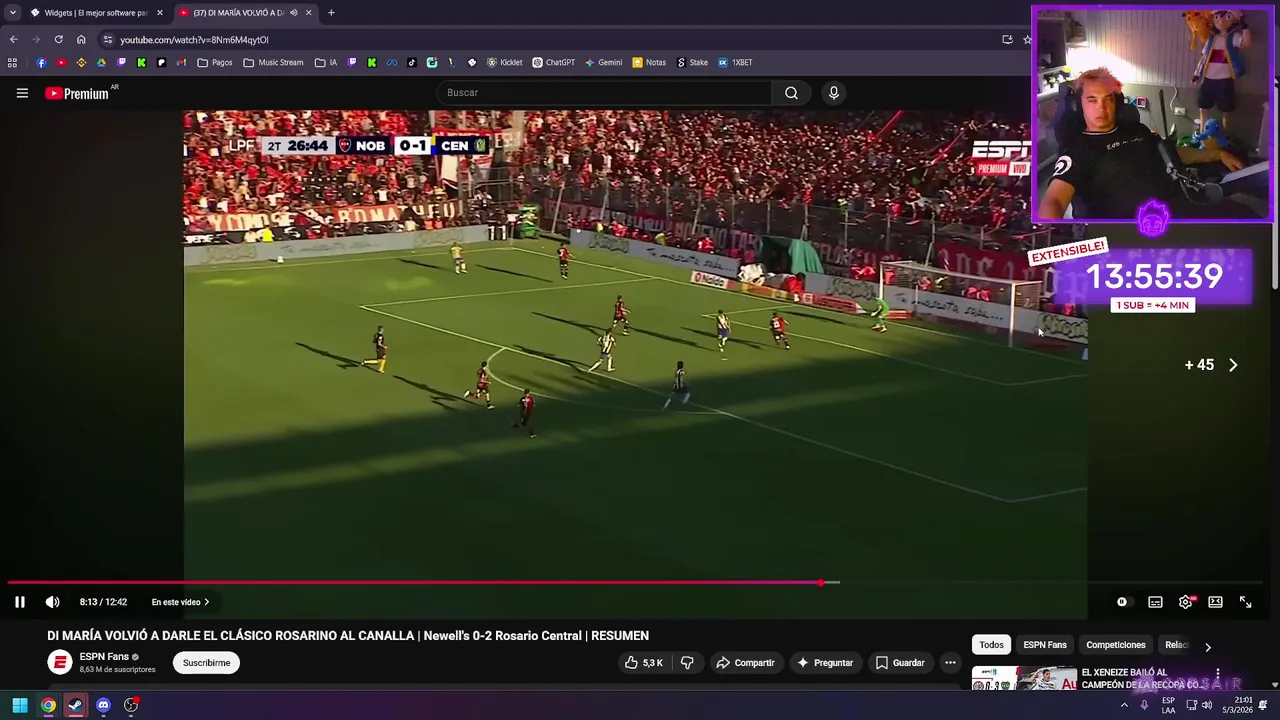Open ESPN Fans channel avatar

tap(60, 663)
